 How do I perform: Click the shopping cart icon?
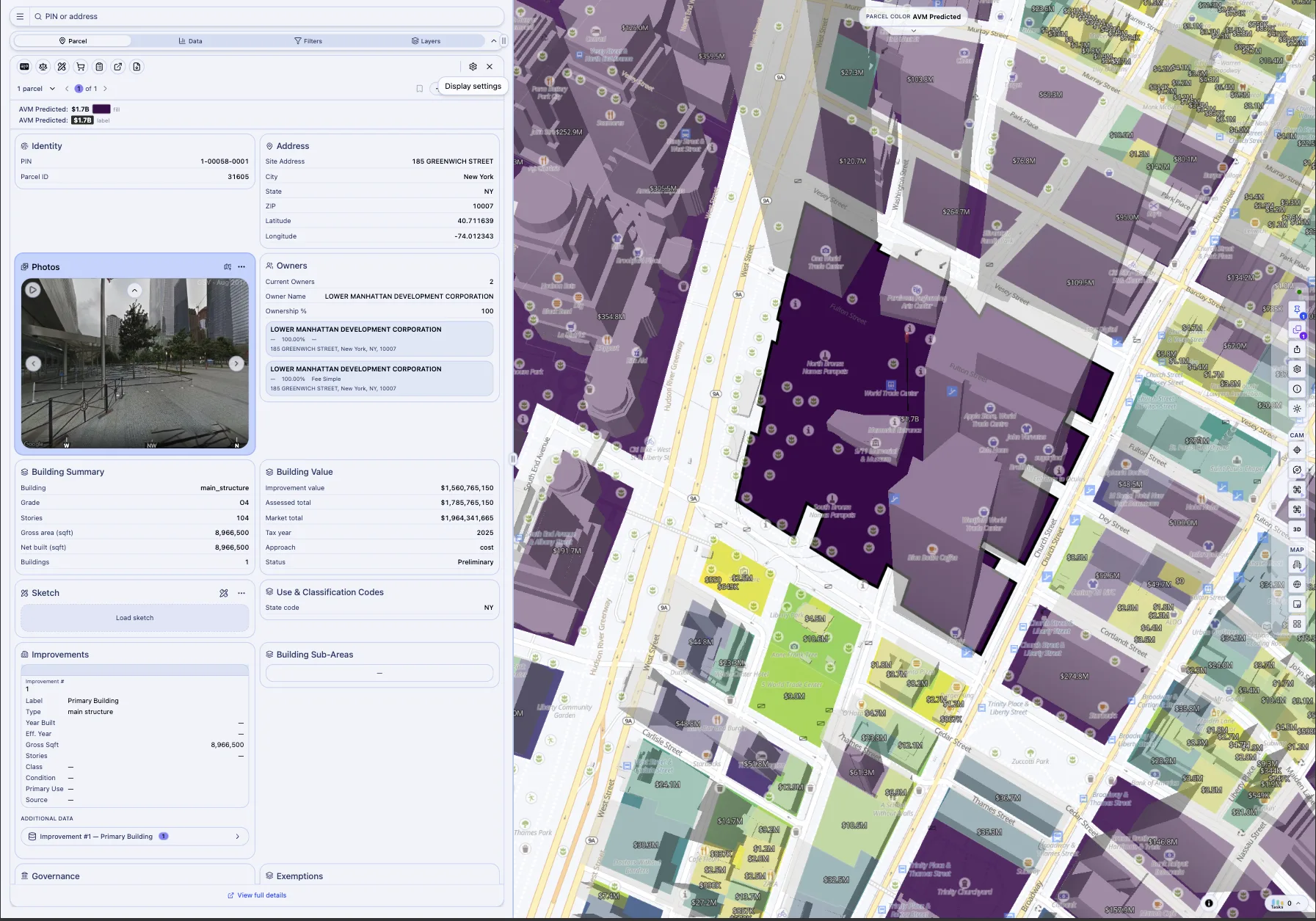(81, 67)
